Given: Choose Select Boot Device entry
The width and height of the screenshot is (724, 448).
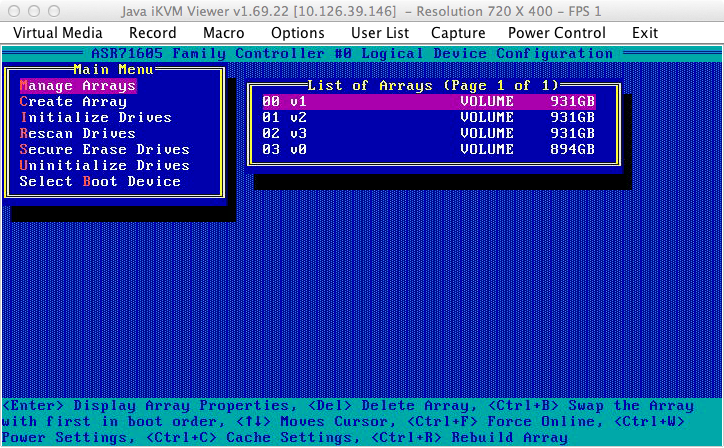Looking at the screenshot, I should pyautogui.click(x=100, y=182).
